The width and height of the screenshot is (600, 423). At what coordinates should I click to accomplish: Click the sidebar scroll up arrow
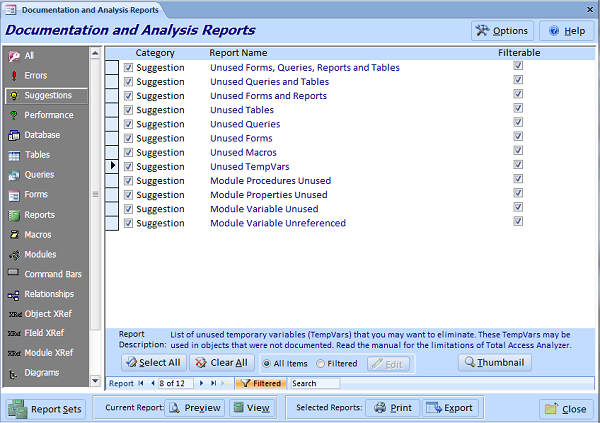tap(95, 53)
